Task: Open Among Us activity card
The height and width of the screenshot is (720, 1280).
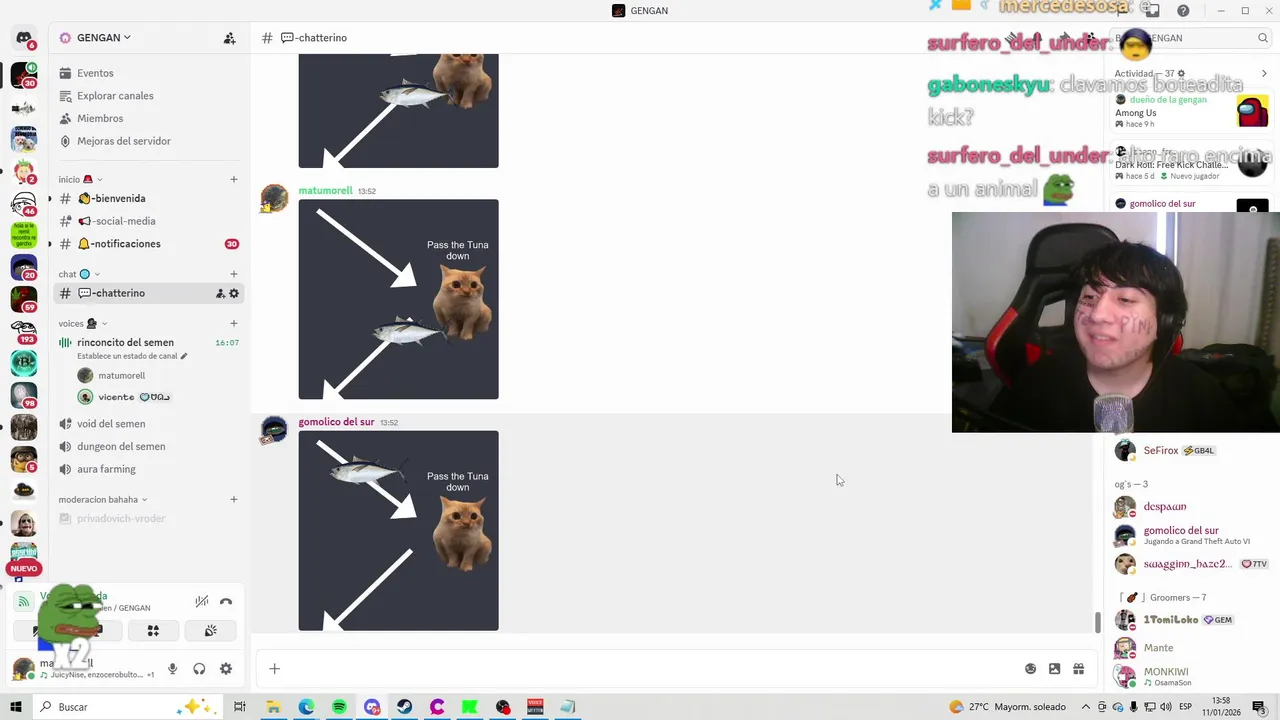Action: pyautogui.click(x=1192, y=112)
